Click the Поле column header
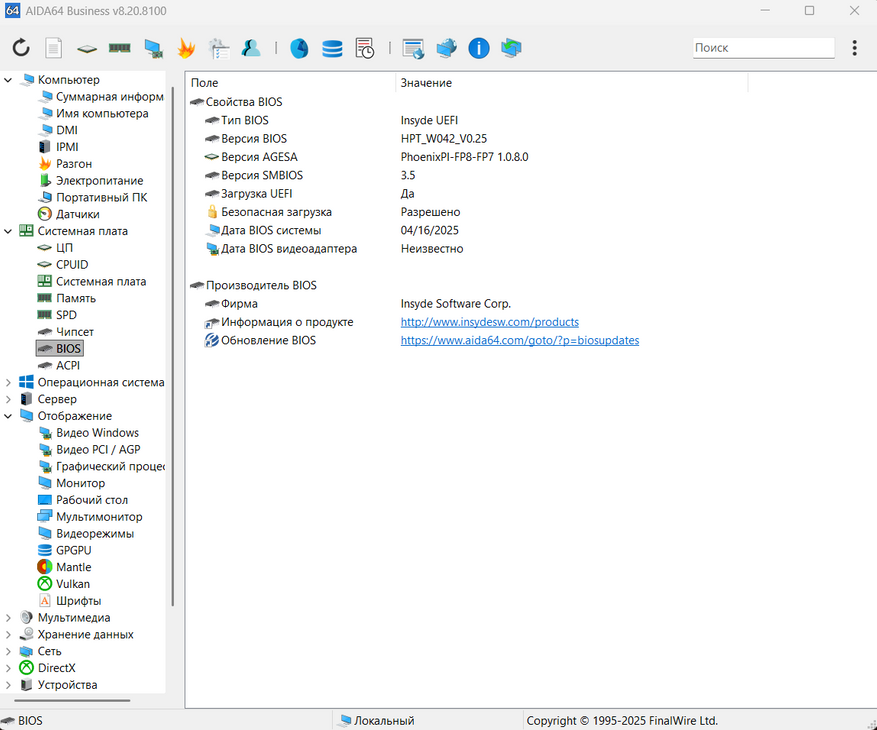This screenshot has height=730, width=877. pos(290,83)
